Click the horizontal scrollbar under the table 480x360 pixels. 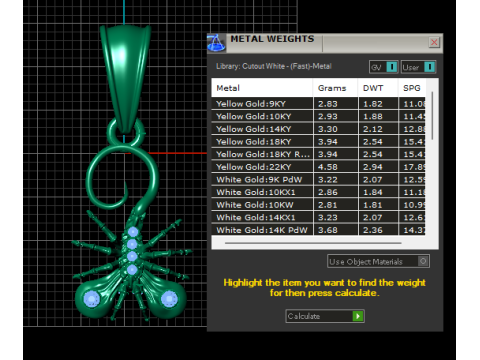click(313, 243)
